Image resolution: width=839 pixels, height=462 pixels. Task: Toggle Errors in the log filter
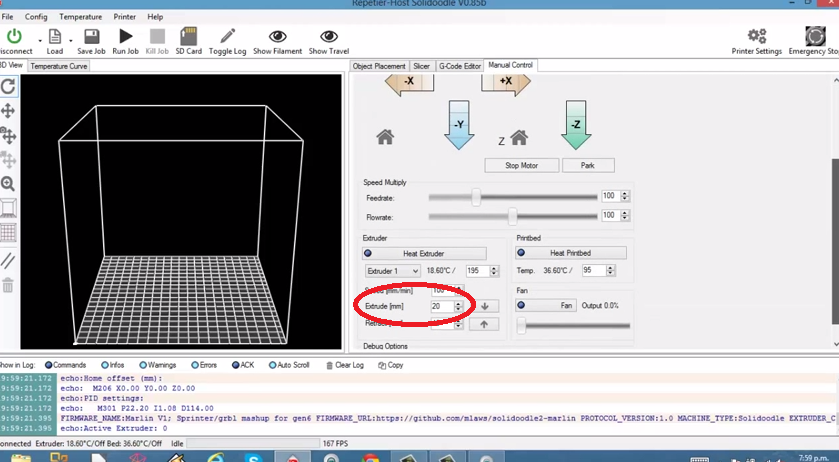(x=204, y=365)
